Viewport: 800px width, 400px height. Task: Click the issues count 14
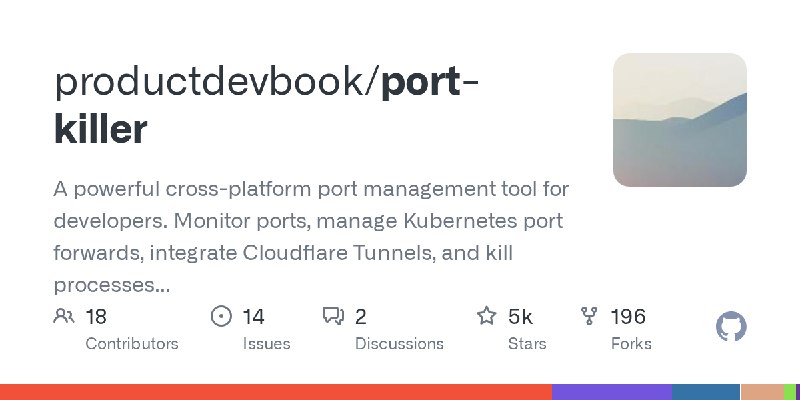point(253,317)
